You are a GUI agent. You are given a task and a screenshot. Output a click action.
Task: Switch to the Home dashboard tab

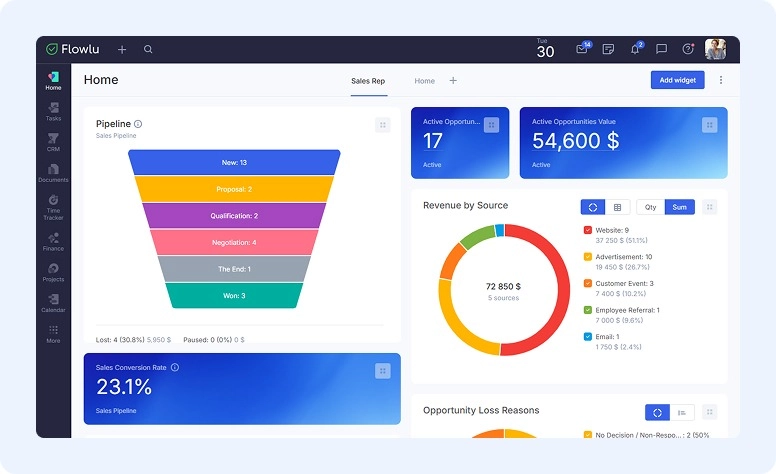(425, 81)
